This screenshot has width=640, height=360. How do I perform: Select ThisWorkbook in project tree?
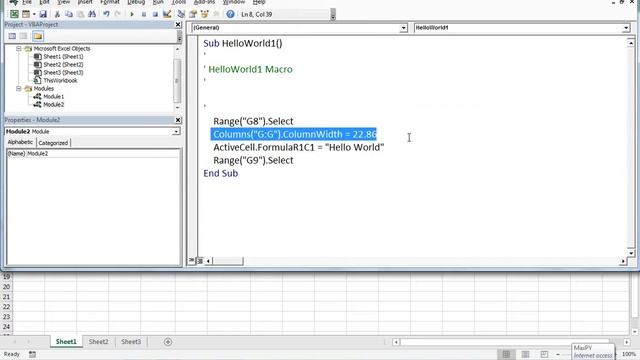60,80
